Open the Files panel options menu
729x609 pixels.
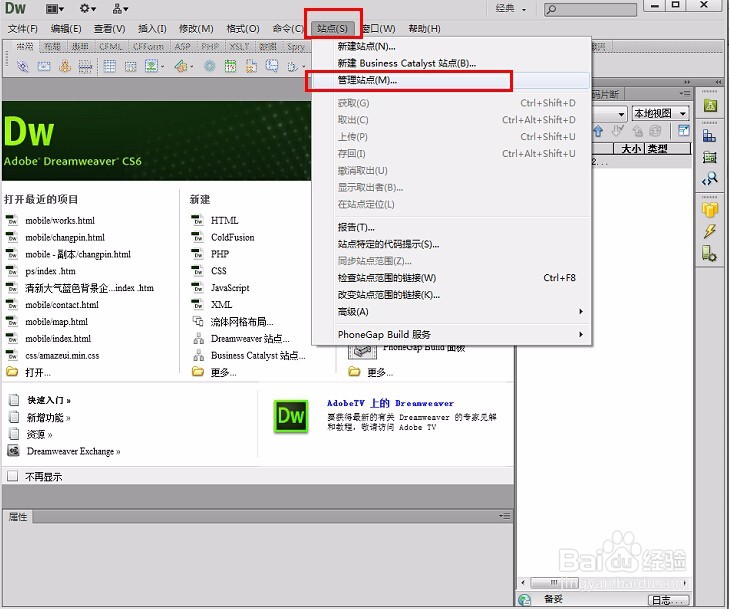(x=684, y=93)
